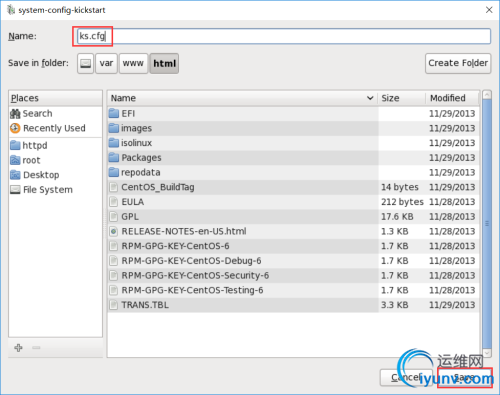Select the EULA file icon
This screenshot has height=395, width=500.
click(x=114, y=202)
